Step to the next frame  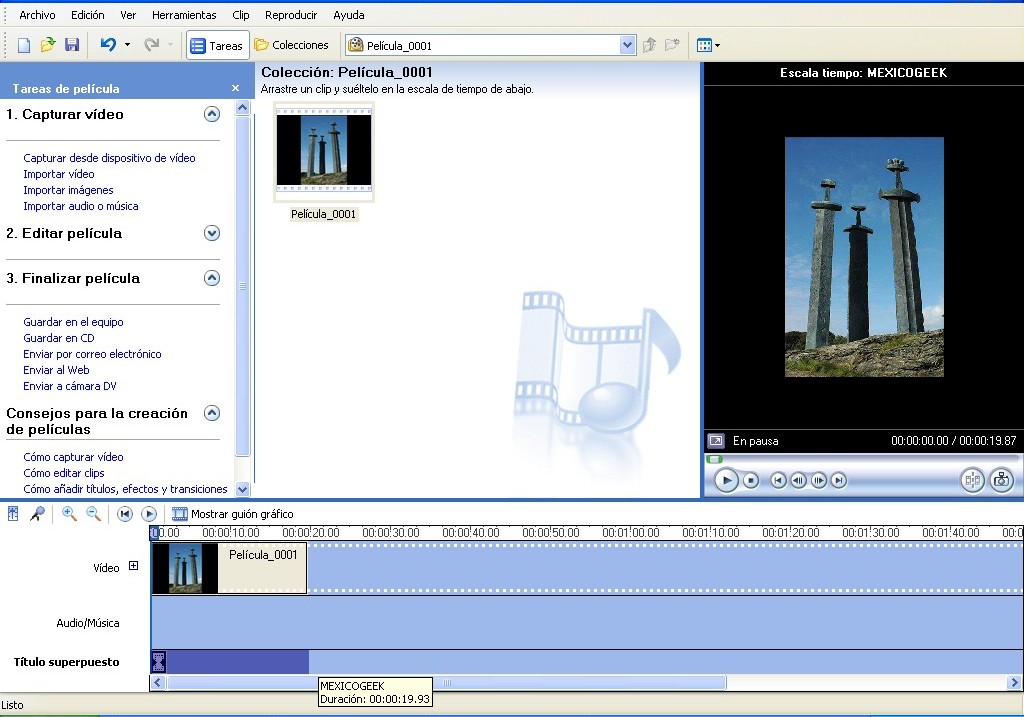818,481
